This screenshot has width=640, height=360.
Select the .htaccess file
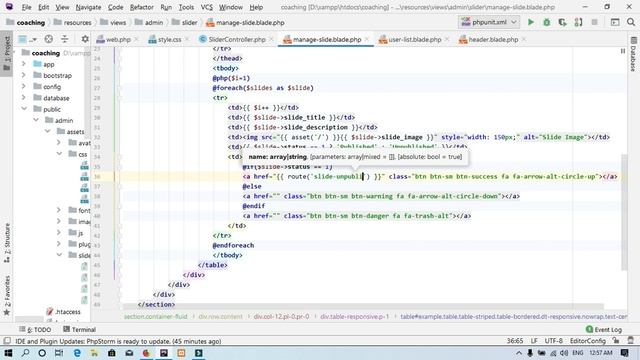tap(63, 312)
